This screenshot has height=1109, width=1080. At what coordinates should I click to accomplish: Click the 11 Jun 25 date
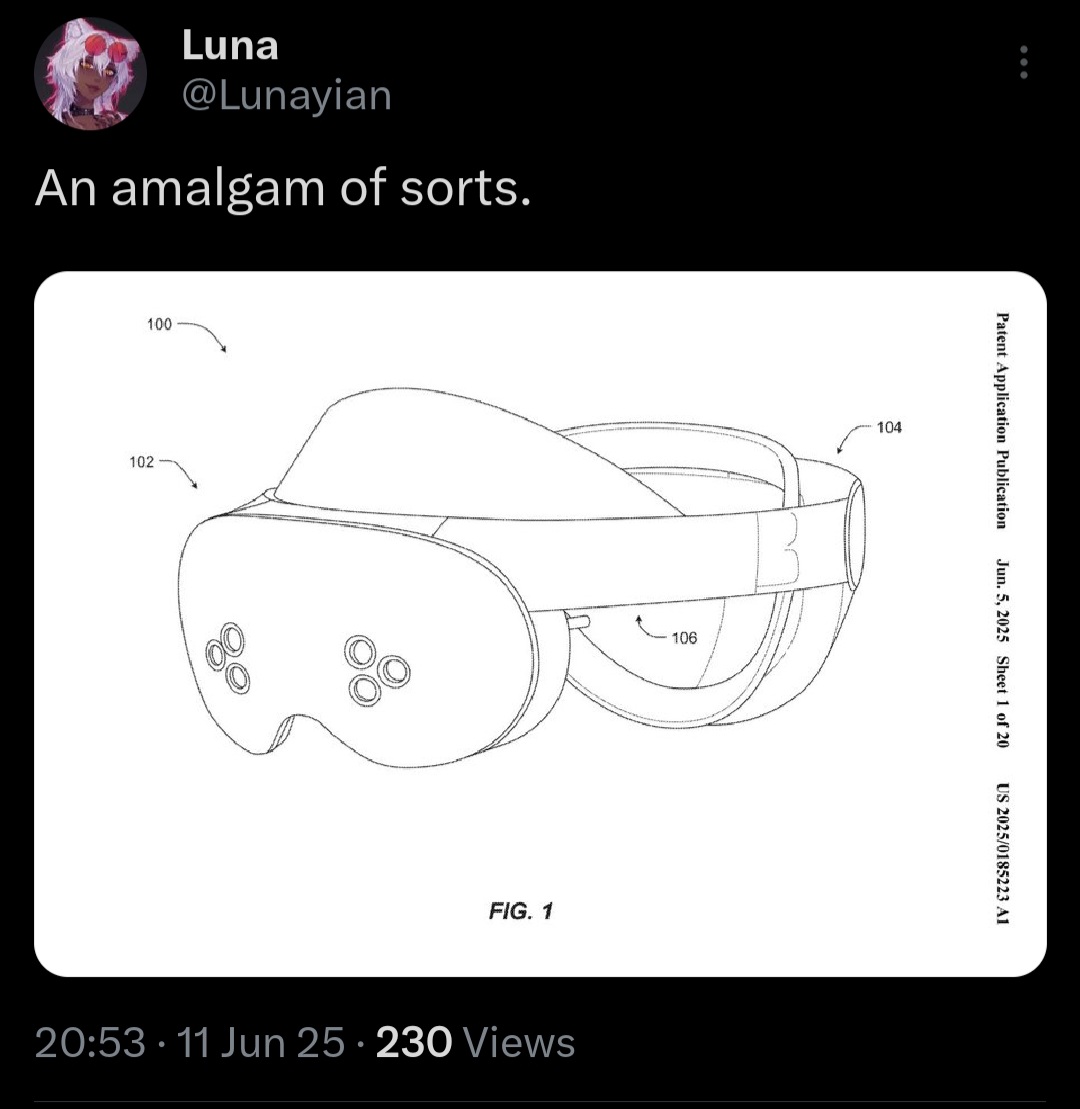[x=260, y=1043]
